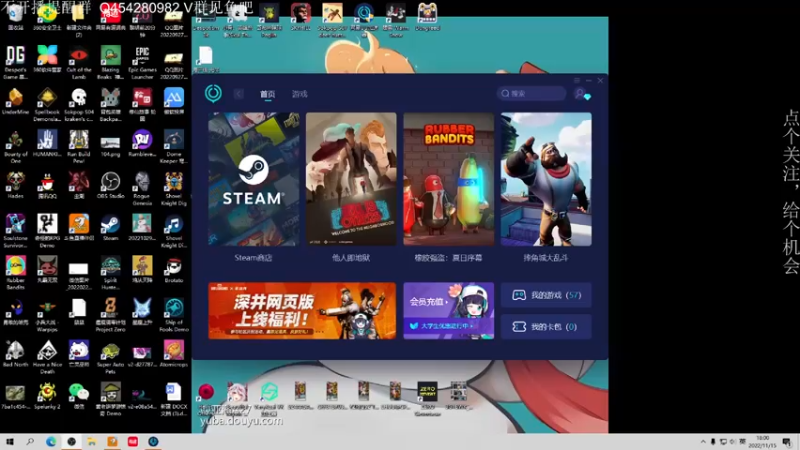Open Rogue Genesia desktop shortcut
This screenshot has height=450, width=800.
[x=142, y=189]
